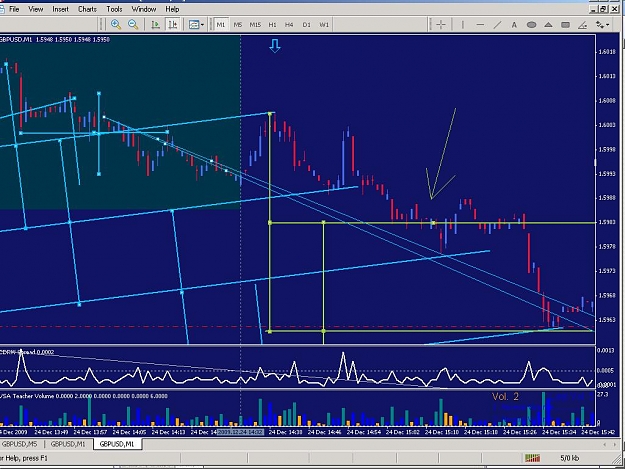The width and height of the screenshot is (625, 469).
Task: Open the Tools menu
Action: [114, 9]
